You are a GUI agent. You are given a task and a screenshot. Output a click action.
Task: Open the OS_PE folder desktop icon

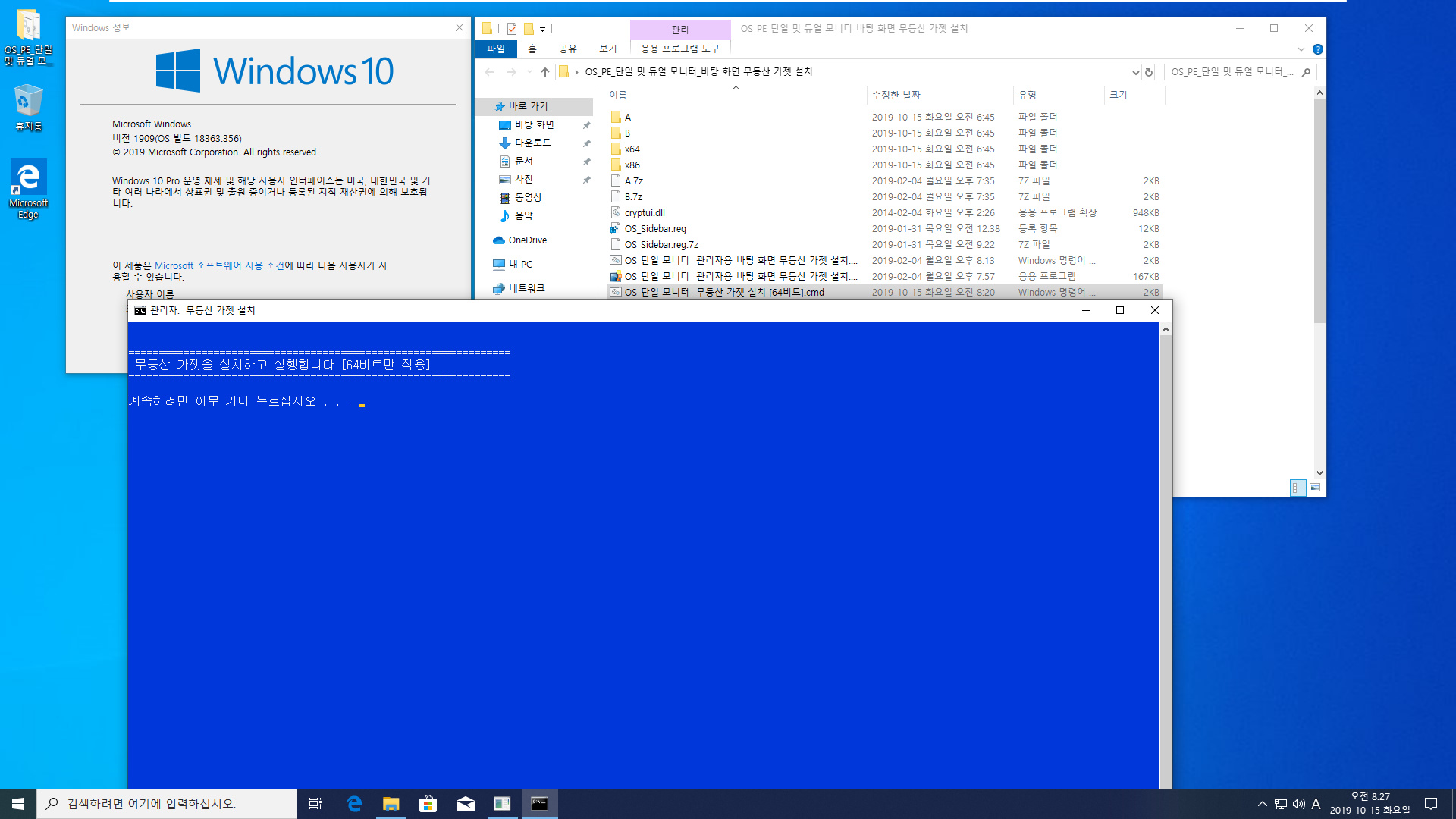tap(28, 36)
